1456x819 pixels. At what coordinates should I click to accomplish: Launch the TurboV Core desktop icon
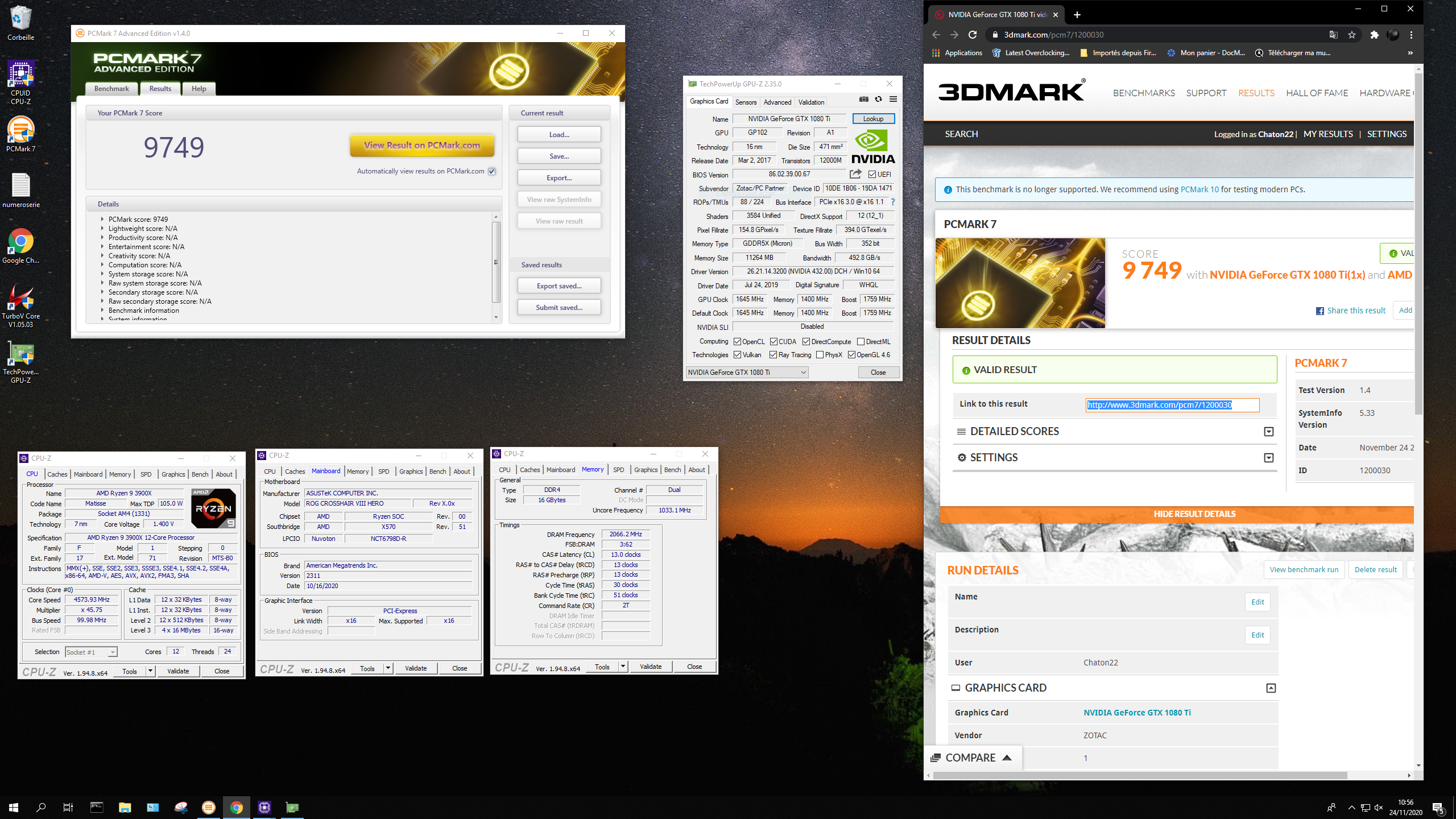[x=20, y=305]
